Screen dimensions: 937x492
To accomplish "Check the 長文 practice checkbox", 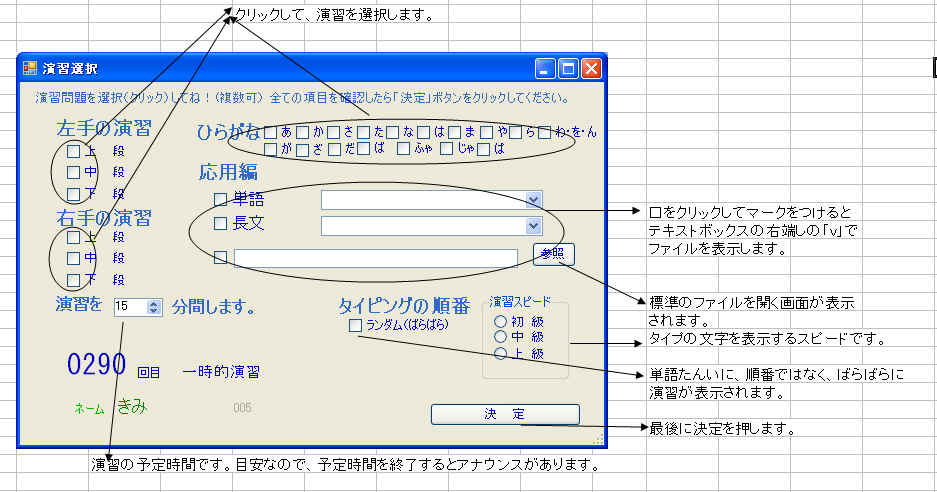I will click(x=220, y=224).
